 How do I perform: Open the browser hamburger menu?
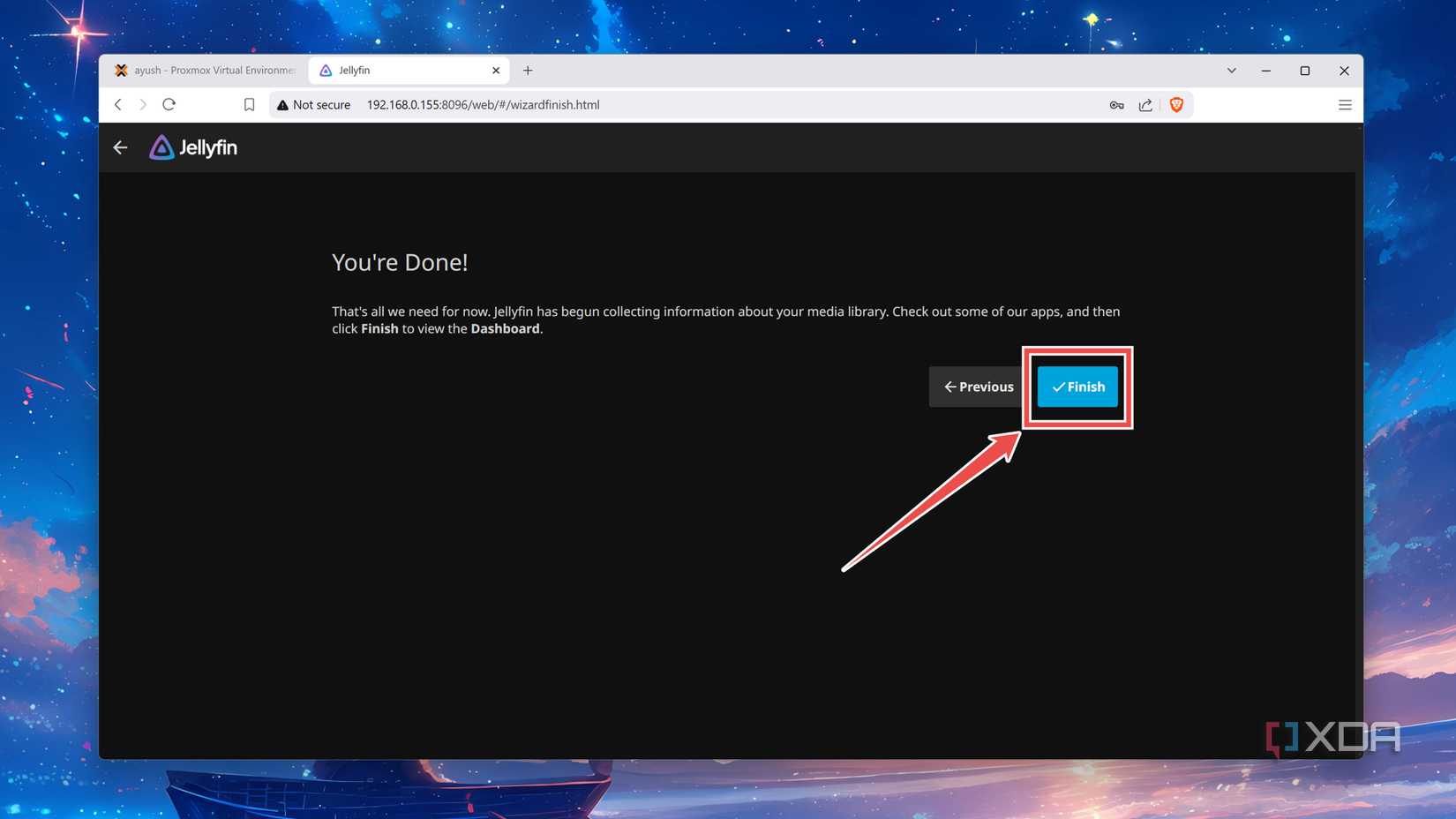[1345, 104]
